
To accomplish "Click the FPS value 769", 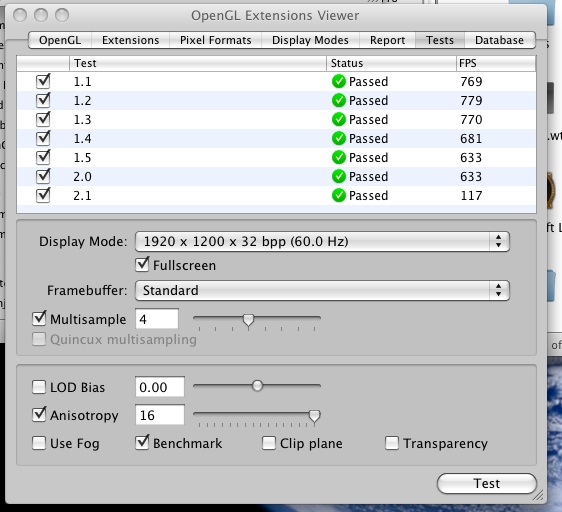I will pos(471,82).
